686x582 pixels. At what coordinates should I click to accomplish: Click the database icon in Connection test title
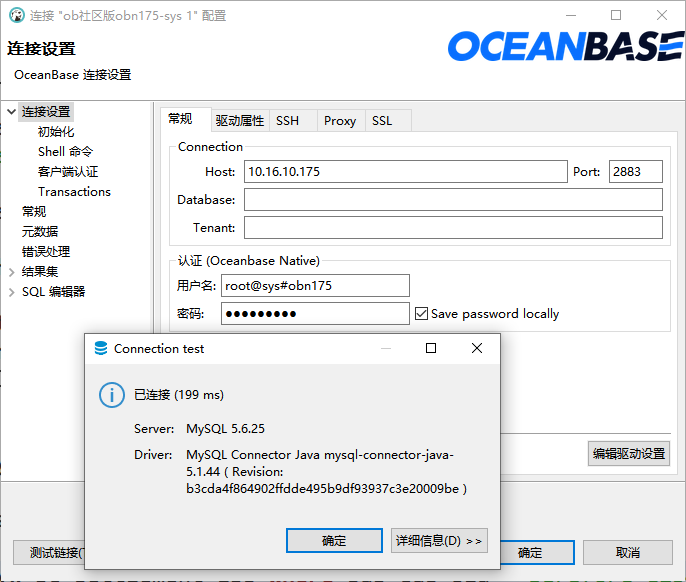[100, 349]
